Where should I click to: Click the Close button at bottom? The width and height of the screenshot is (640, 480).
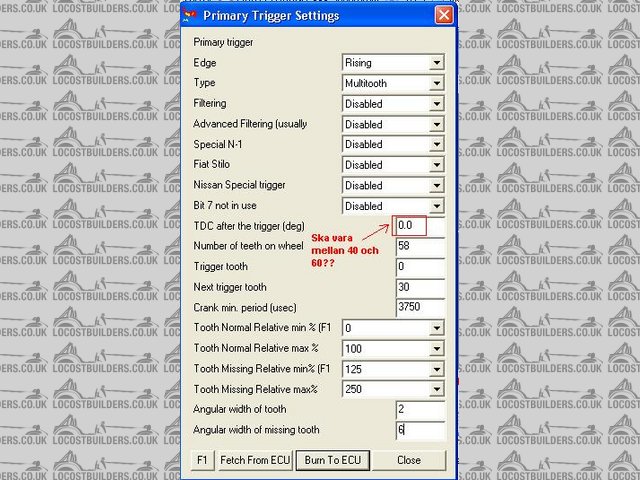(409, 460)
